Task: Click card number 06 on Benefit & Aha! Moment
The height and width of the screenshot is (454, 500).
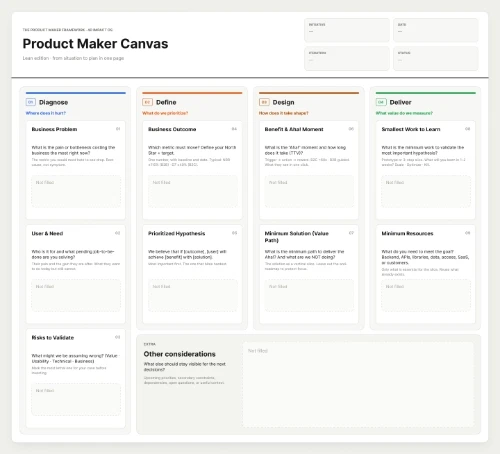Action: [x=351, y=129]
